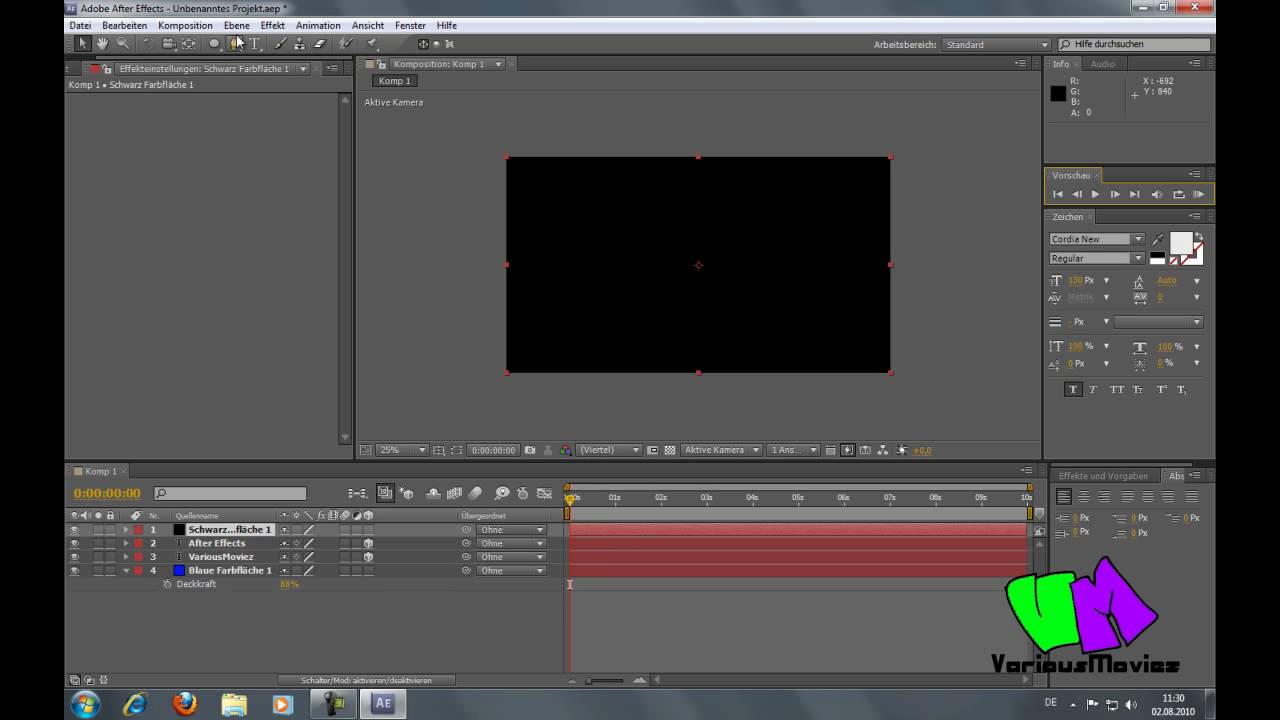Enable All Caps TT style

coord(1117,389)
